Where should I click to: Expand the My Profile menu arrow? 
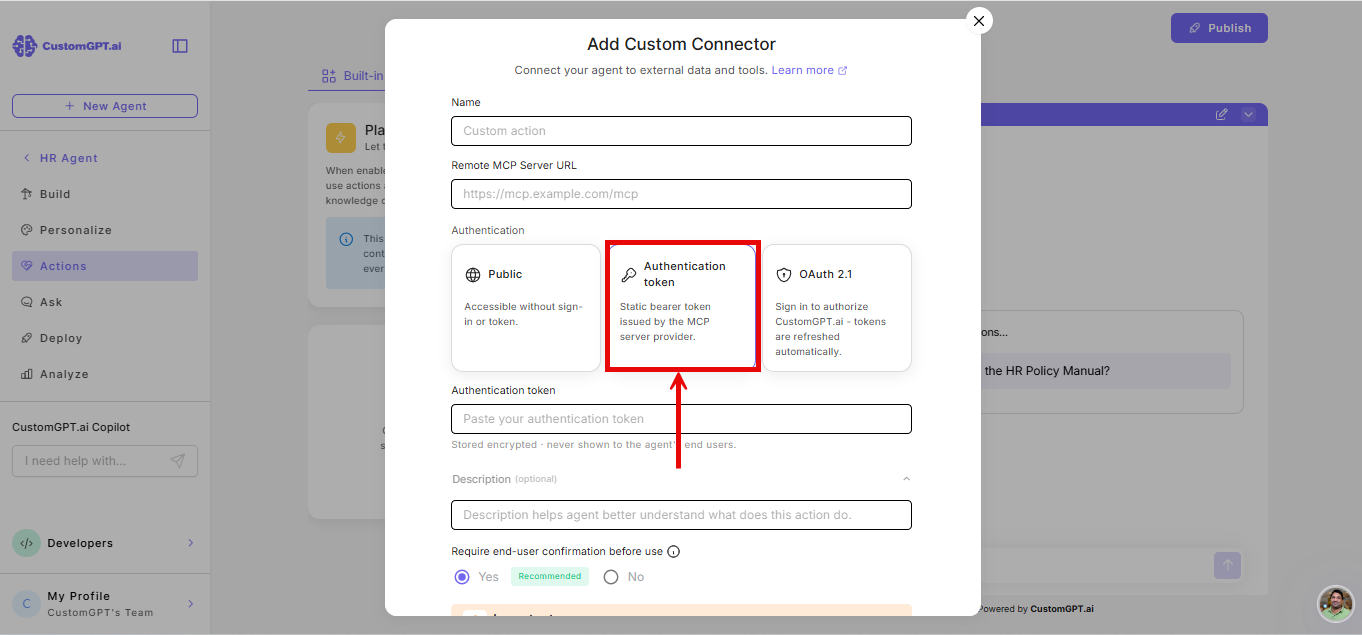tap(191, 604)
